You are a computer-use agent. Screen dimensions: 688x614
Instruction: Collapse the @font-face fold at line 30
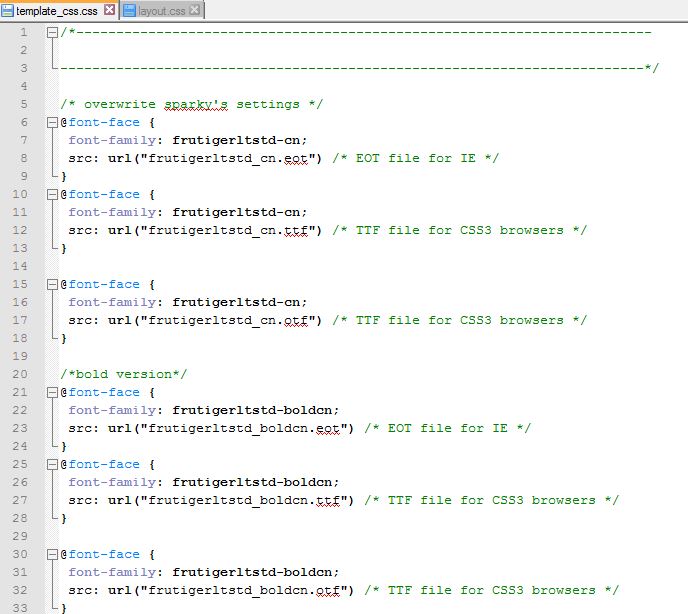[52, 554]
